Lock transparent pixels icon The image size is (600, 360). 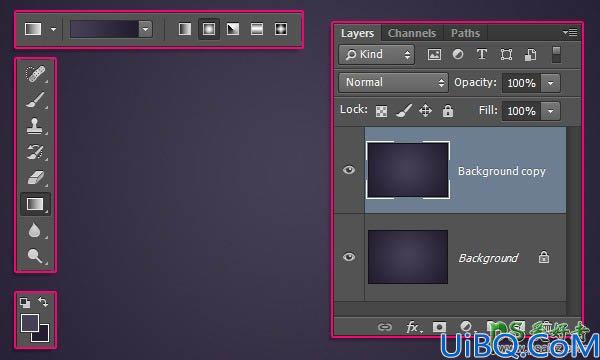pyautogui.click(x=381, y=111)
